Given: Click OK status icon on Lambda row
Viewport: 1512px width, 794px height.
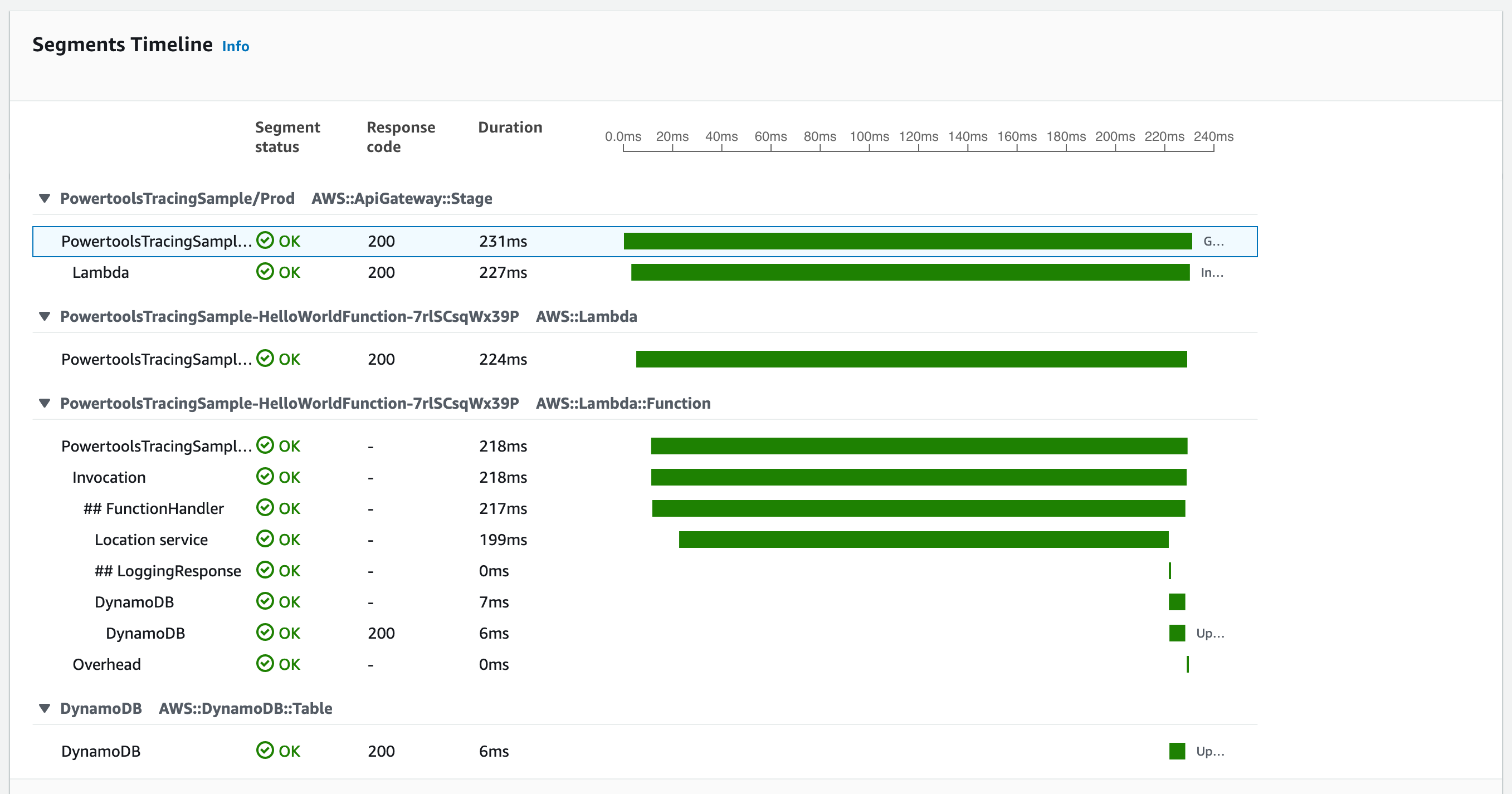Looking at the screenshot, I should [265, 272].
